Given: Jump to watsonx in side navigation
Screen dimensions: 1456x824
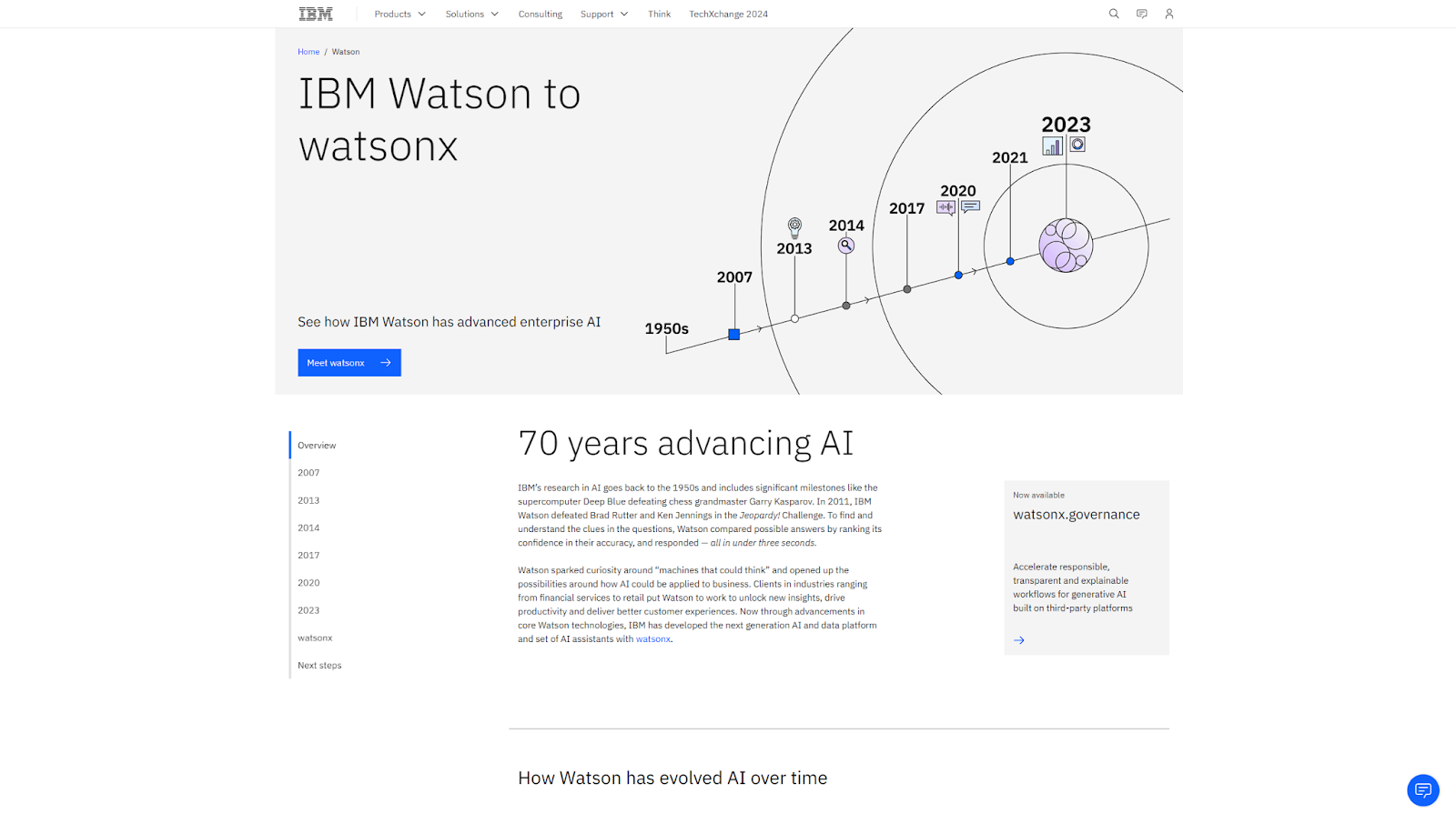Looking at the screenshot, I should (x=315, y=638).
